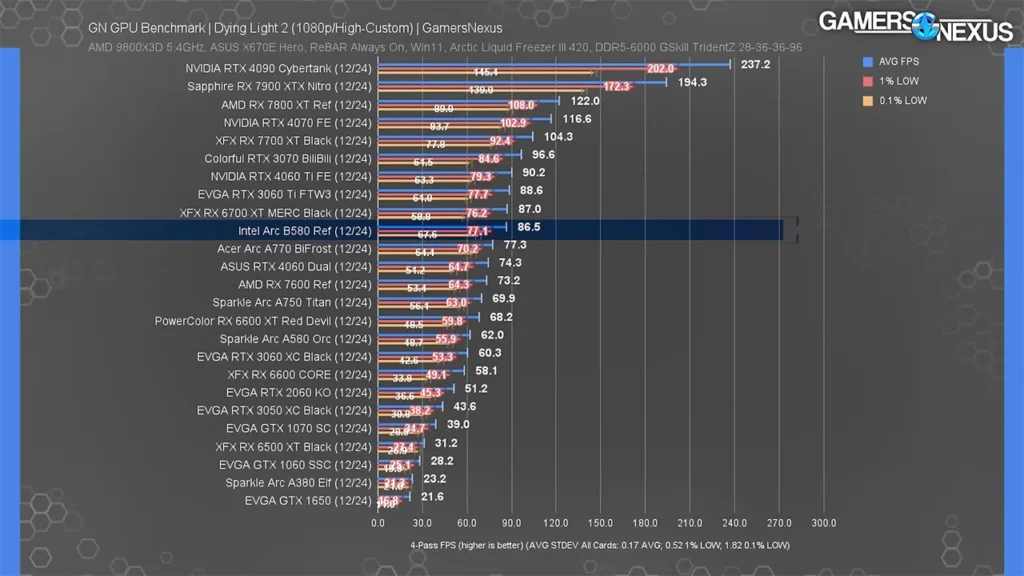This screenshot has width=1024, height=576.
Task: Click the 145.4 point-one-percent-low value
Action: [485, 72]
